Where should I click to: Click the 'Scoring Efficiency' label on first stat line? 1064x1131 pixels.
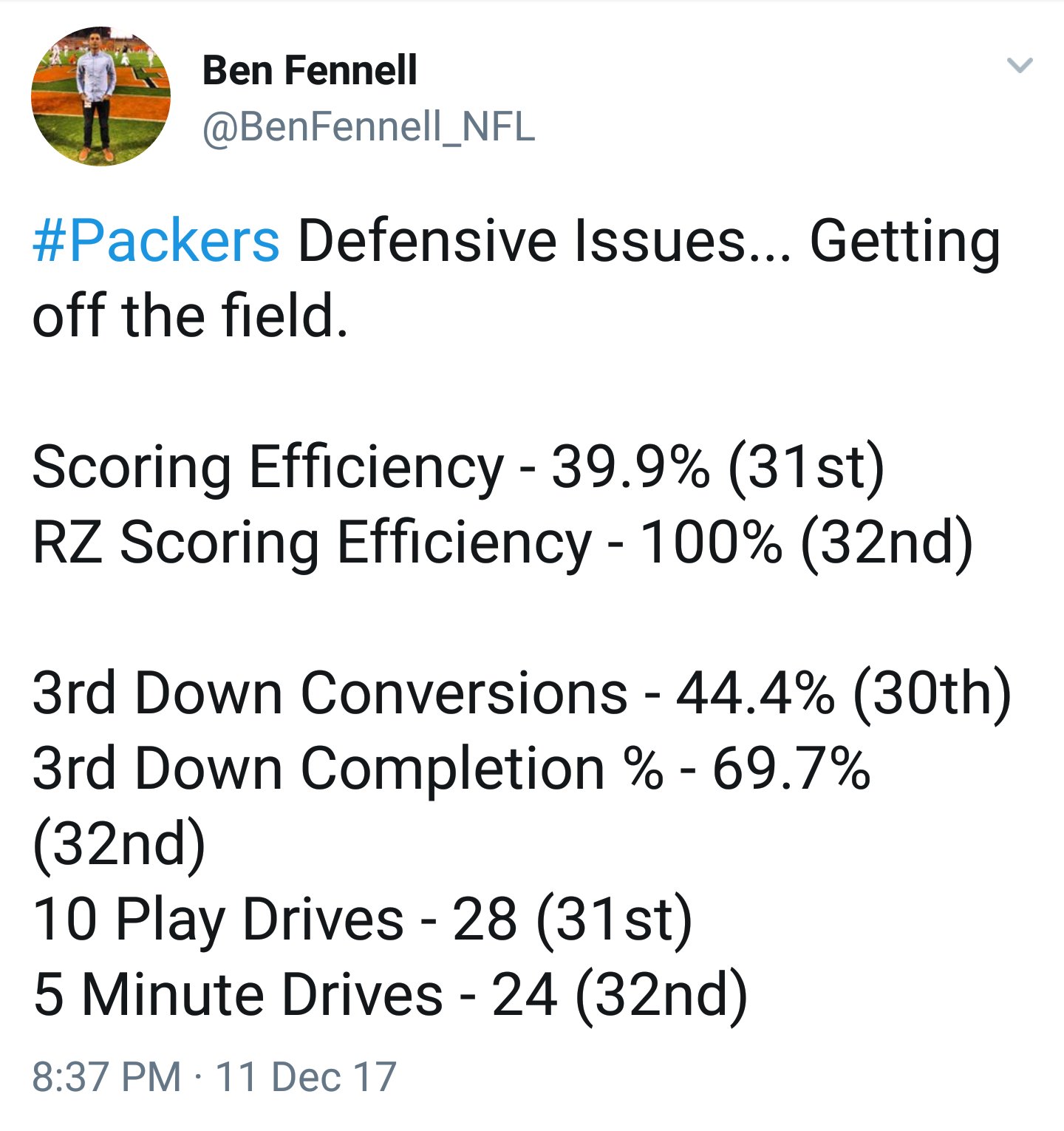(267, 469)
